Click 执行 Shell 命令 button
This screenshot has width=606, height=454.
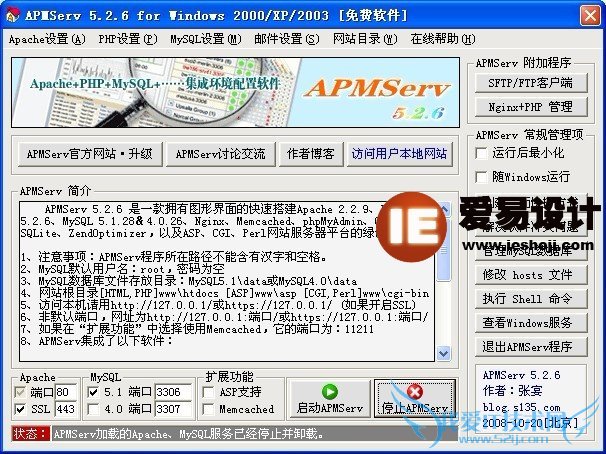click(x=531, y=299)
